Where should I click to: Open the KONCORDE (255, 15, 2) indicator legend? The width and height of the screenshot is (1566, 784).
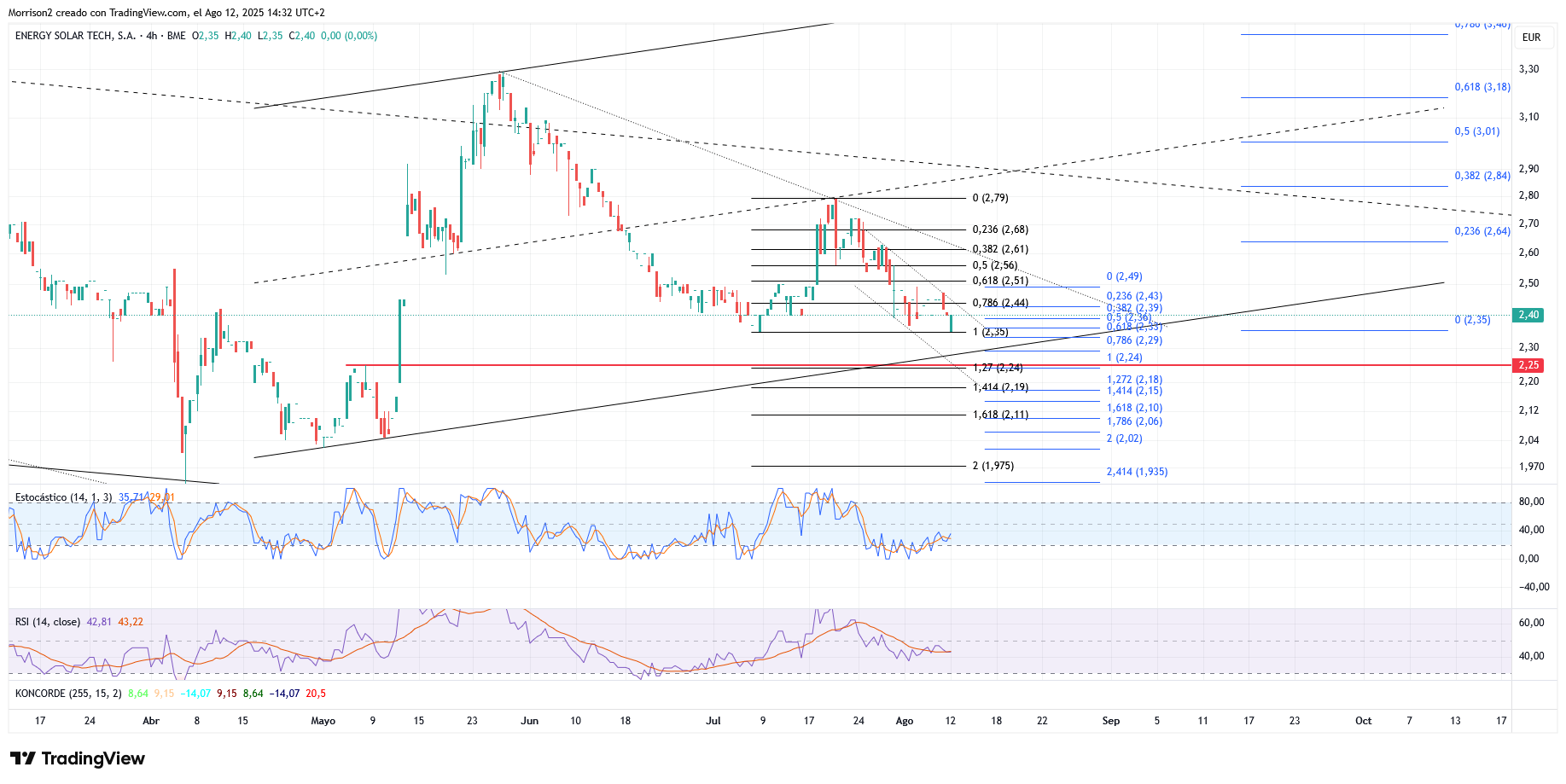point(68,694)
